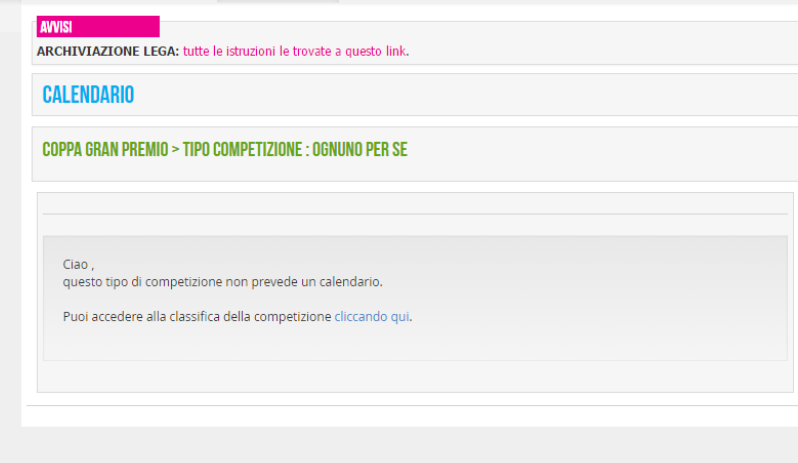798x463 pixels.
Task: Click the word 'TIPO COMPETIZIONE' in heading
Action: coord(243,150)
